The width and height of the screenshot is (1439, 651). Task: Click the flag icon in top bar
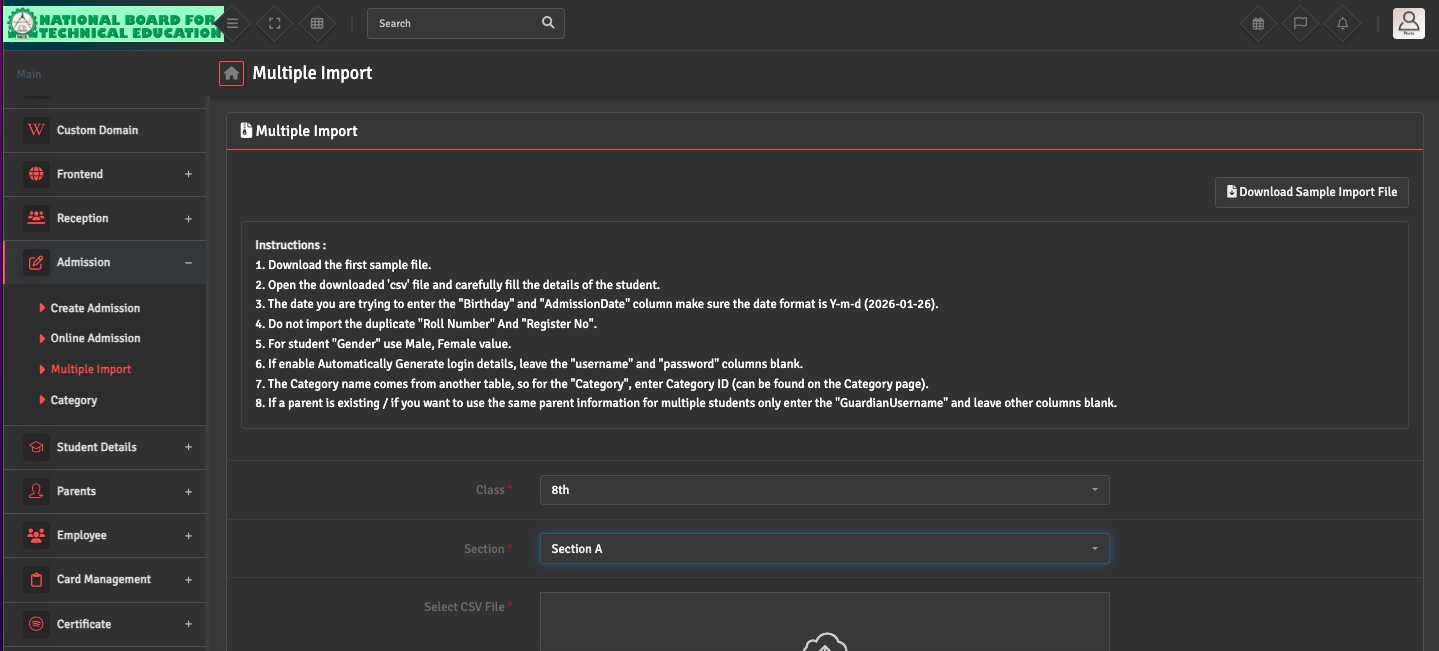point(1300,23)
